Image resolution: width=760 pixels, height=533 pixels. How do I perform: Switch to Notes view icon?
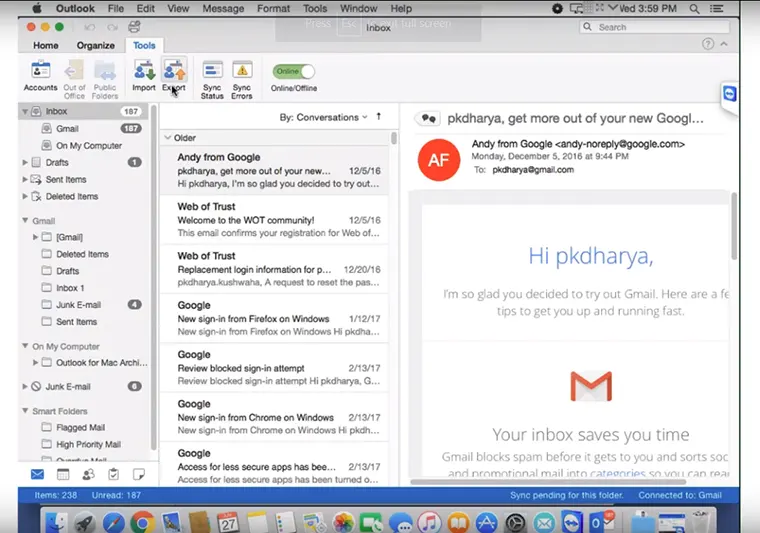point(139,474)
